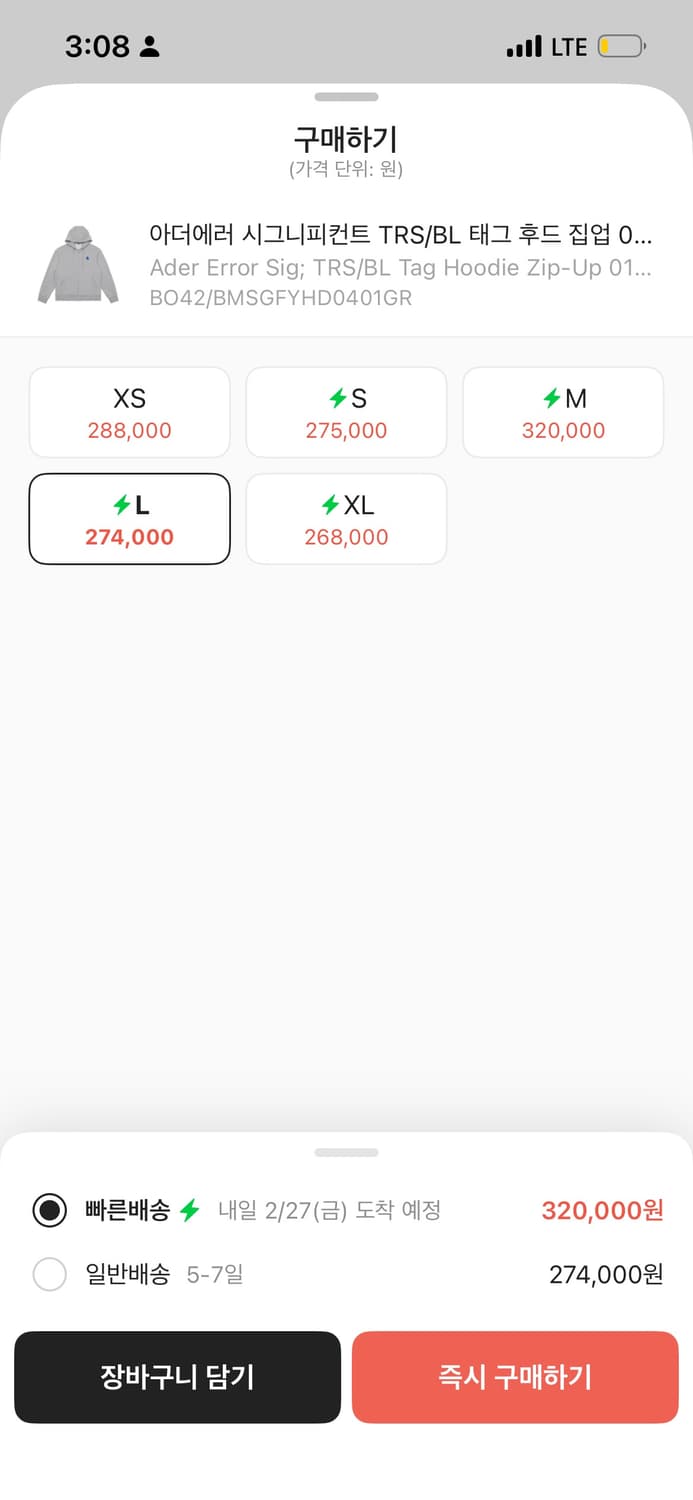The width and height of the screenshot is (693, 1500).
Task: Open the gray hoodie product thumbnail
Action: coord(78,265)
